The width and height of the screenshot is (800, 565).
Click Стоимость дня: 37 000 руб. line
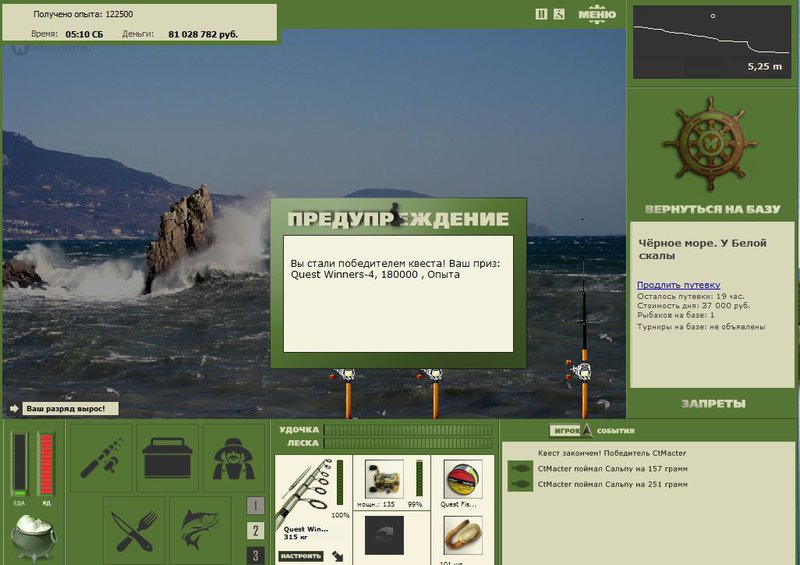693,306
